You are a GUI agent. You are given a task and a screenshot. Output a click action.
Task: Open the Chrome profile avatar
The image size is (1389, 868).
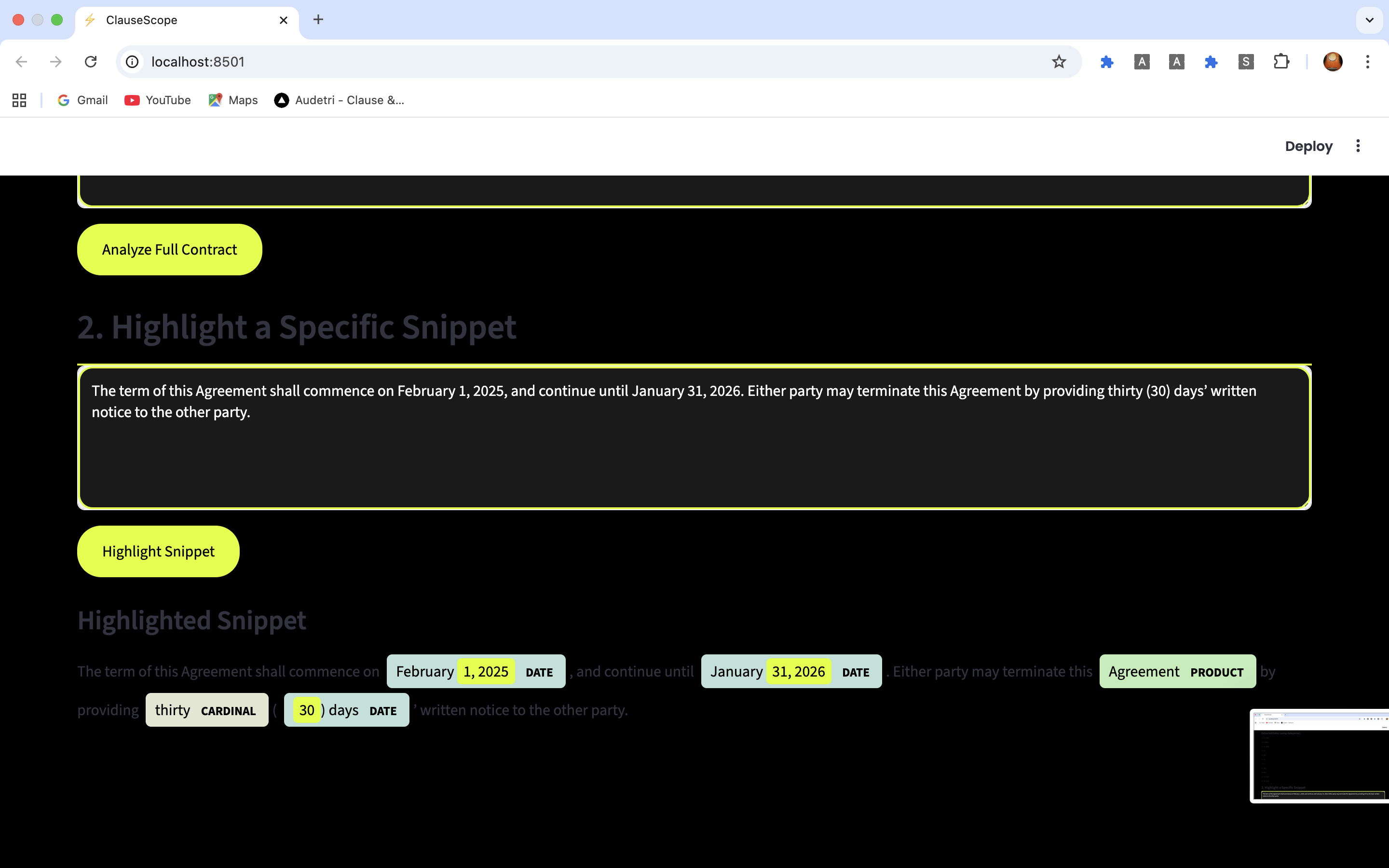1332,61
